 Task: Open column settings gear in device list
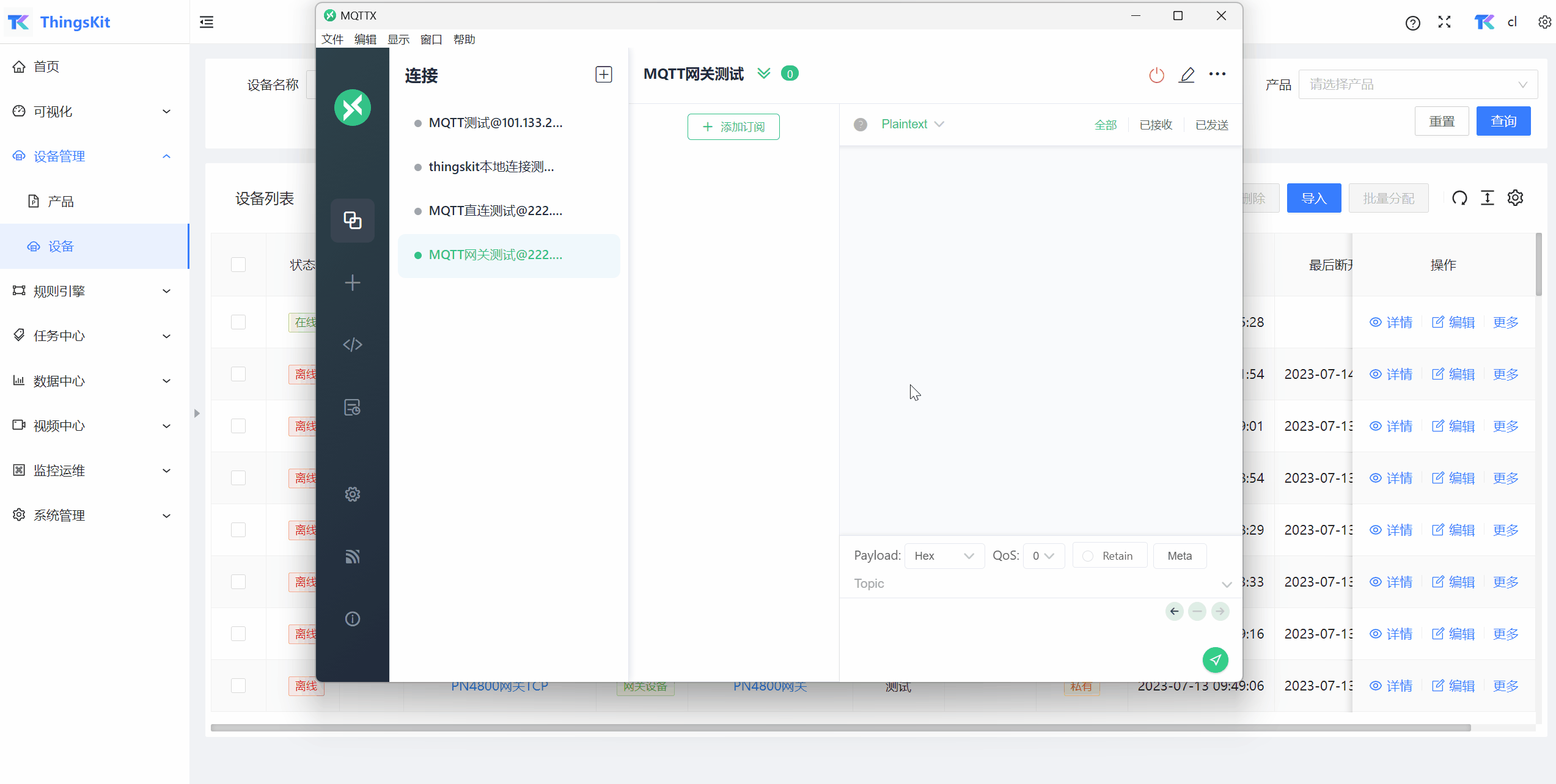tap(1515, 198)
